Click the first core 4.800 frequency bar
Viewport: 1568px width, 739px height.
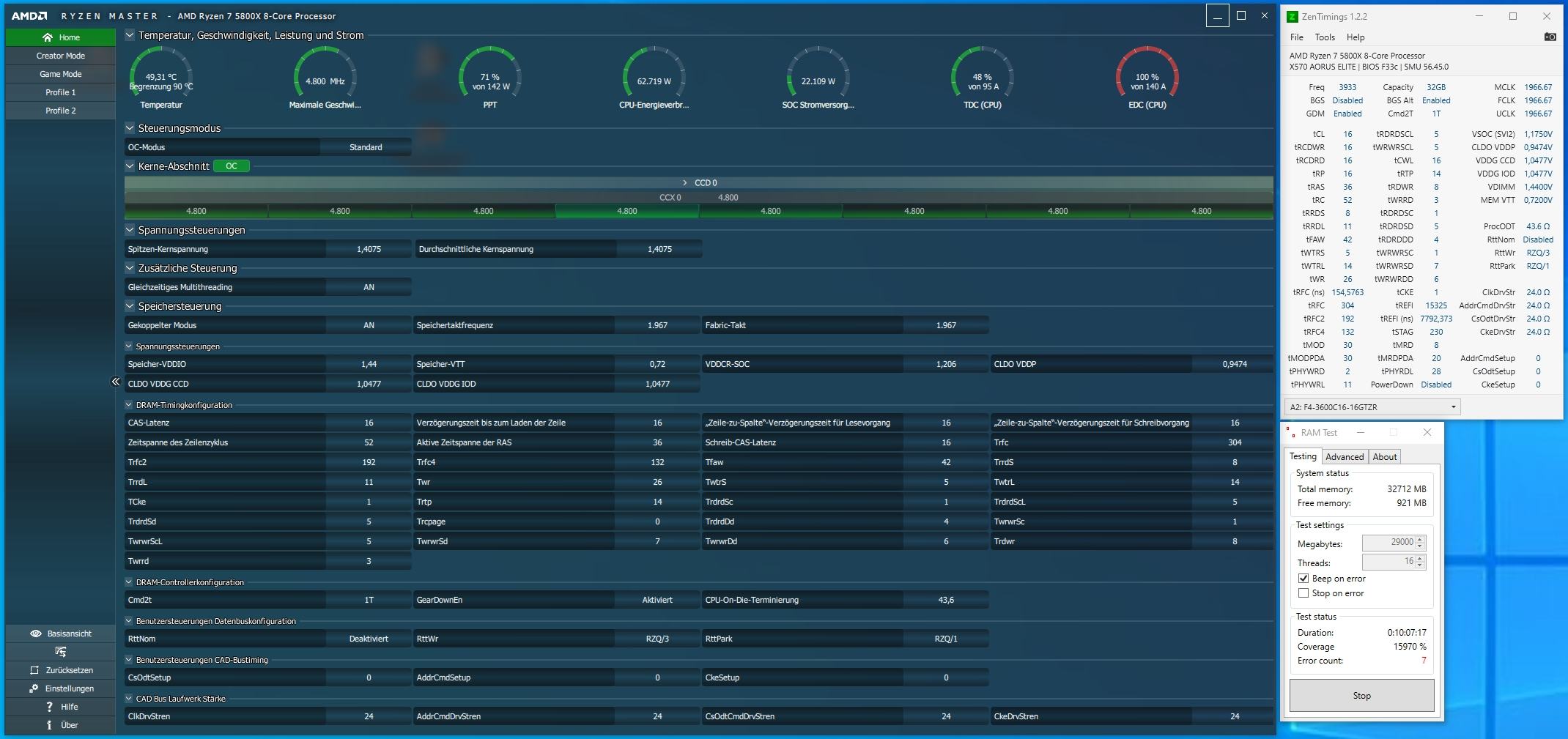196,212
